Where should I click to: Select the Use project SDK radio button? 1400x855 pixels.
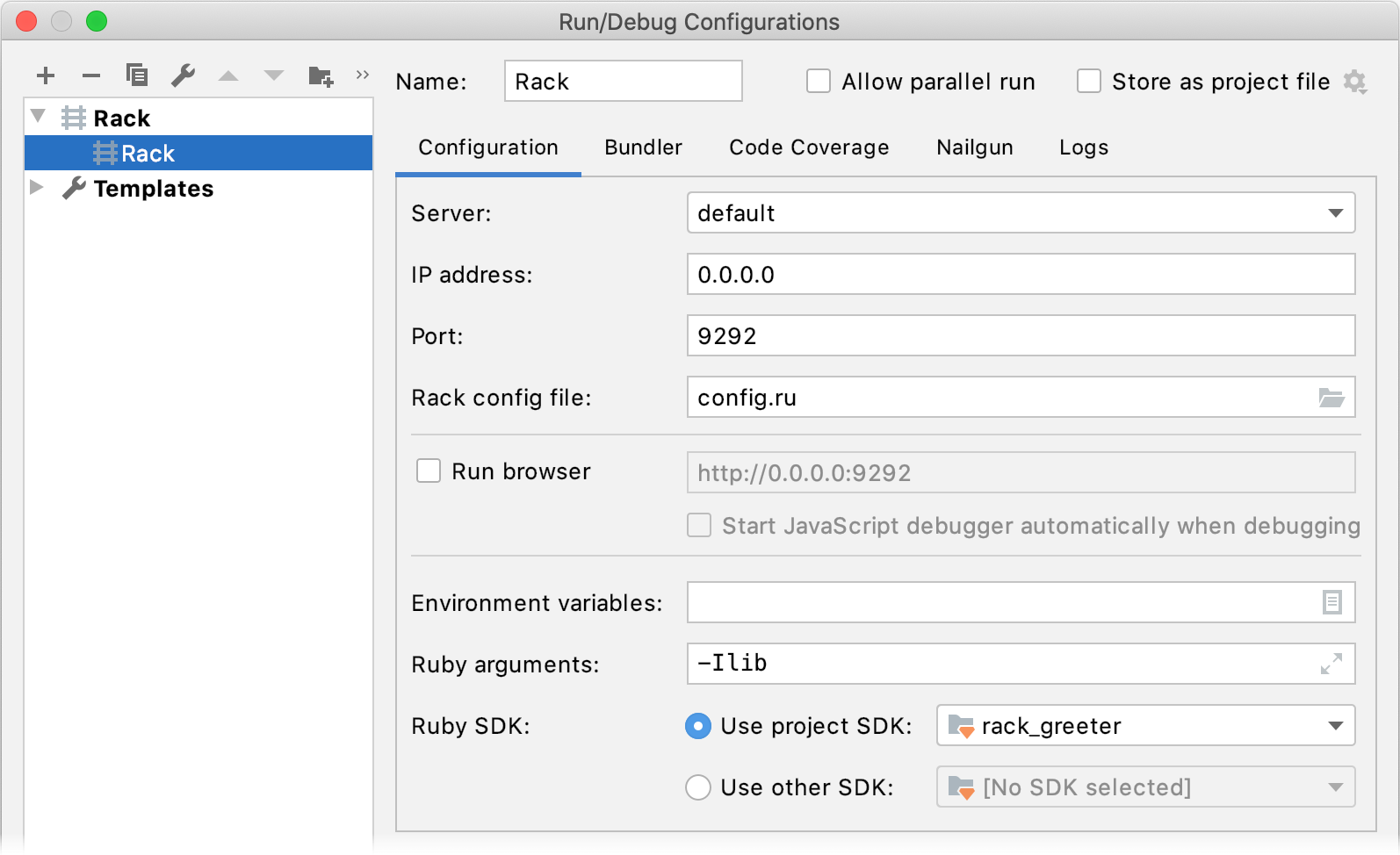[698, 726]
